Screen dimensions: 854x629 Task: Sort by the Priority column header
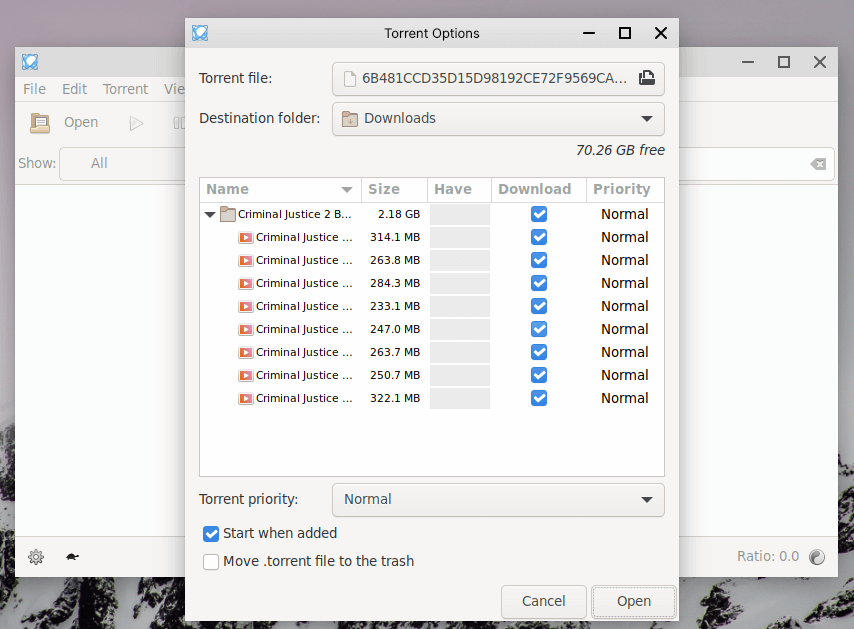pyautogui.click(x=625, y=190)
